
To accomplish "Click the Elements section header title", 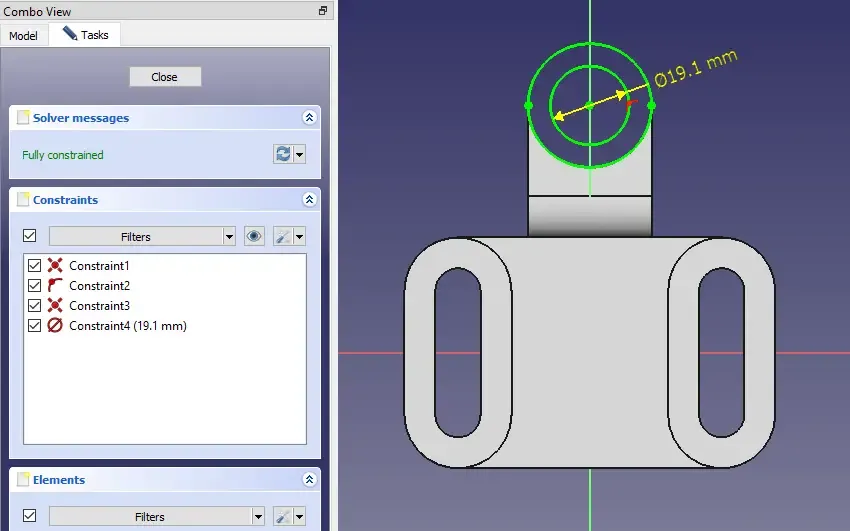I will click(59, 480).
